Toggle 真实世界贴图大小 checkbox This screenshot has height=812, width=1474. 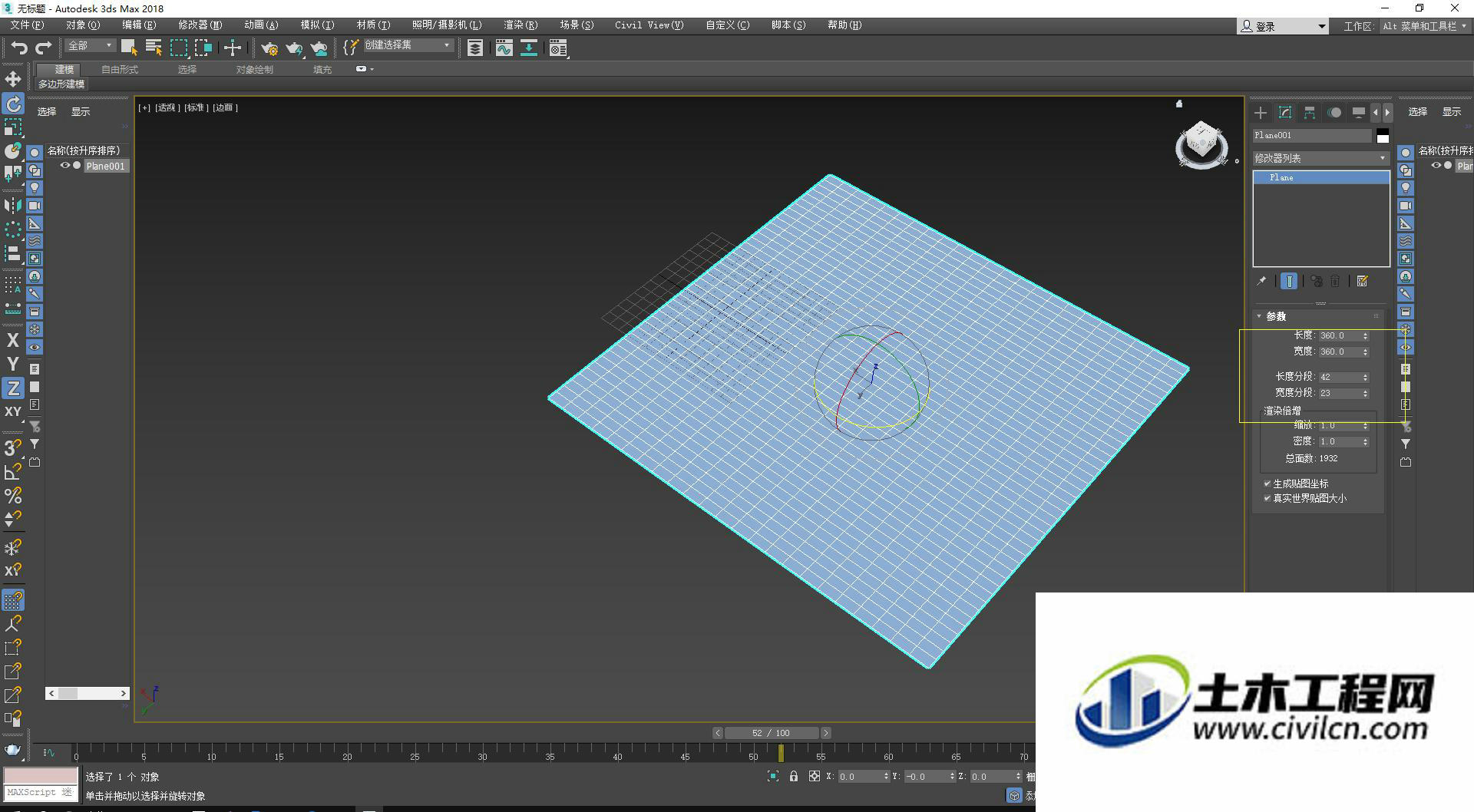(x=1267, y=498)
